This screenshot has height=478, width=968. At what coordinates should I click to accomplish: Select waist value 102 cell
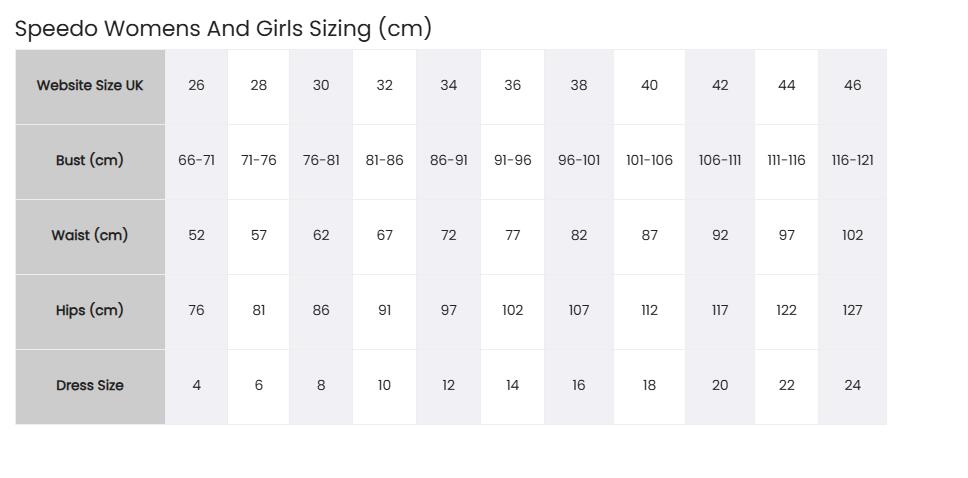pyautogui.click(x=853, y=237)
